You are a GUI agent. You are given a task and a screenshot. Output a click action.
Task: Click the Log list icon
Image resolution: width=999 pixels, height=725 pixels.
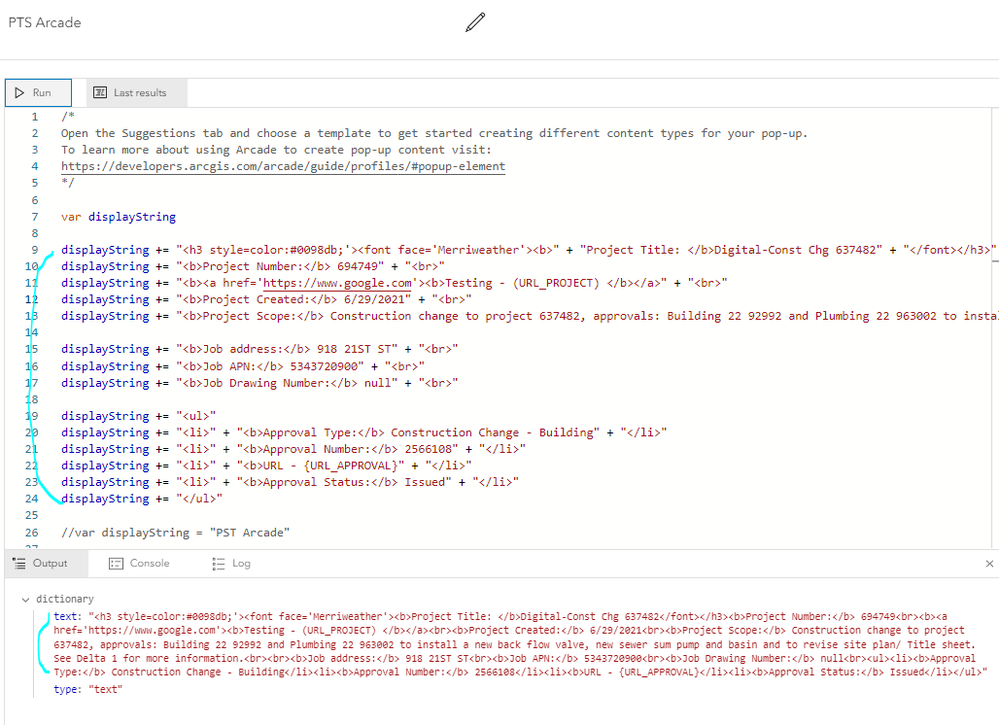point(219,563)
